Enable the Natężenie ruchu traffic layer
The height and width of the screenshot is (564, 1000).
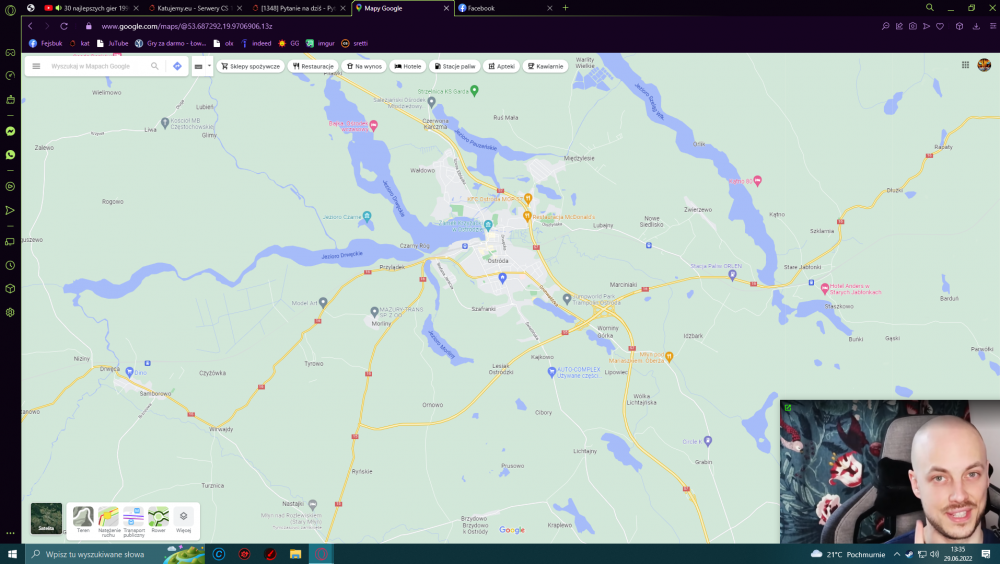108,521
